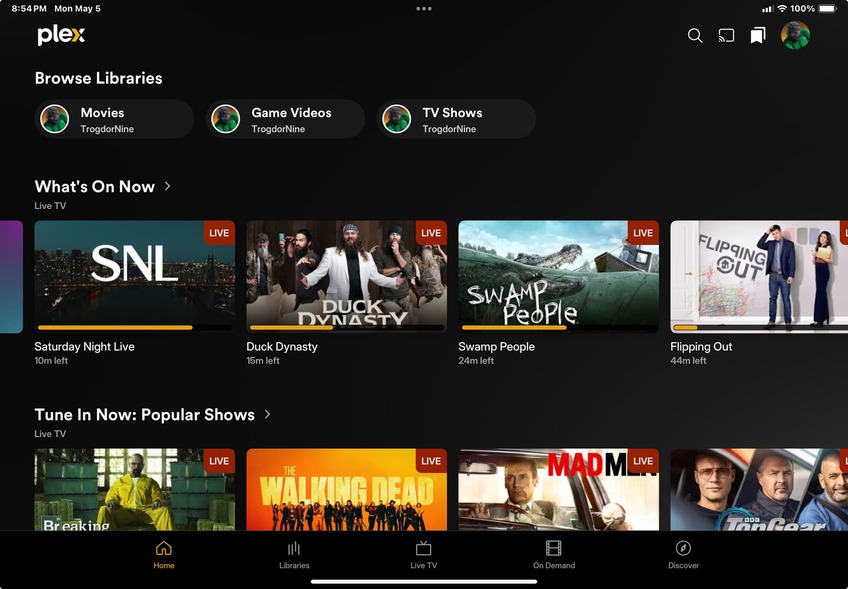Image resolution: width=848 pixels, height=589 pixels.
Task: Tap the LIVE badge on The Walking Dead
Action: [431, 461]
